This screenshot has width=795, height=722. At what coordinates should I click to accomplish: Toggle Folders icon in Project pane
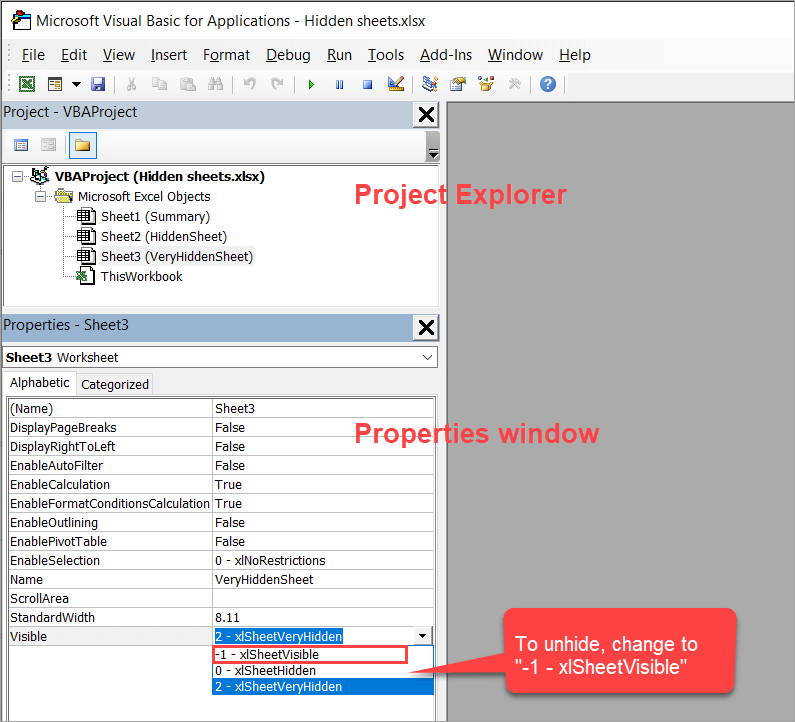click(83, 146)
